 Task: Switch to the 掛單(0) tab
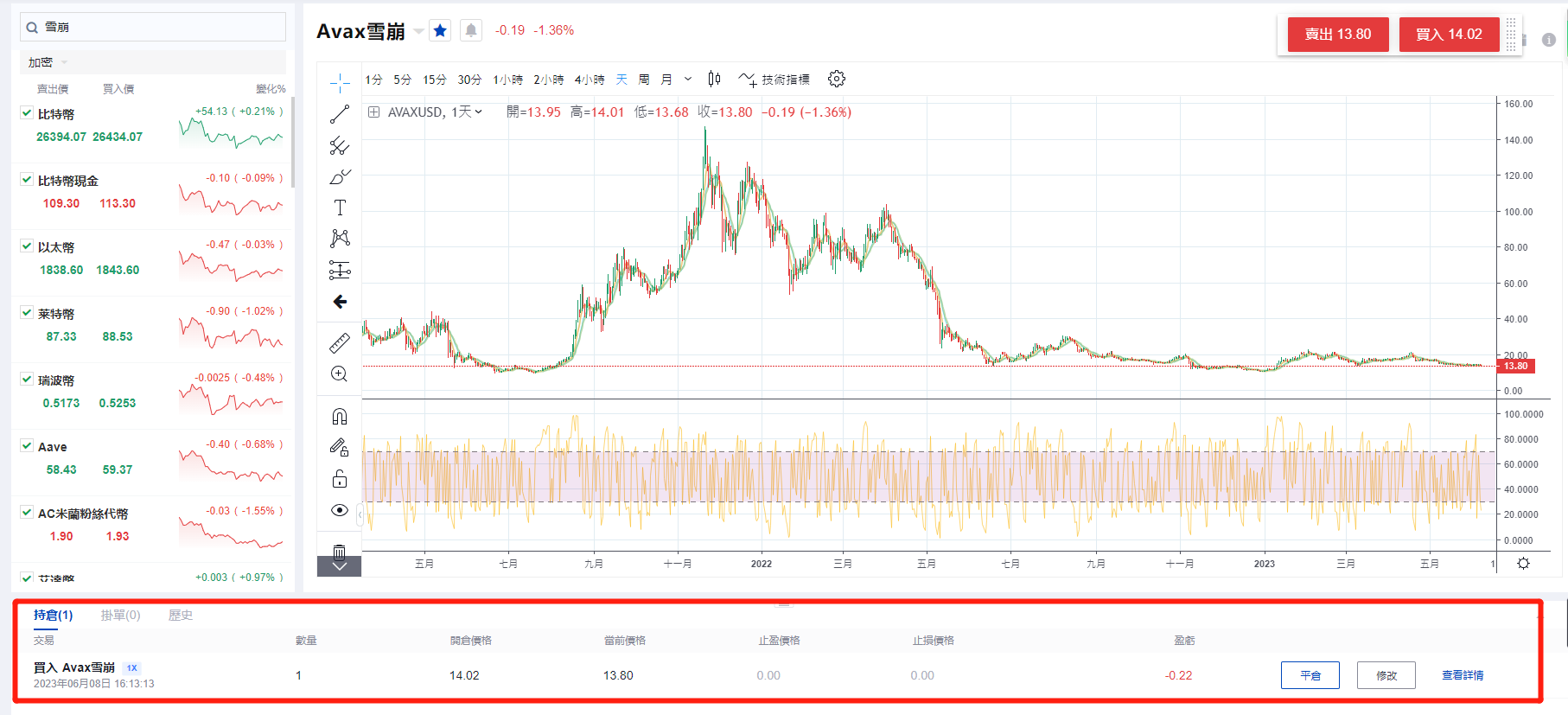tap(120, 616)
